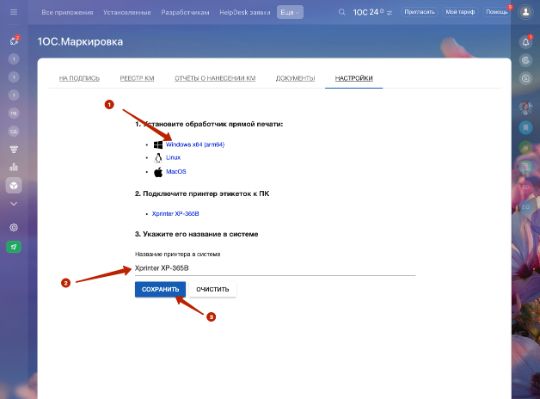Click the blue "СОХРАНИТЬ" button
This screenshot has width=540, height=399.
[x=160, y=289]
